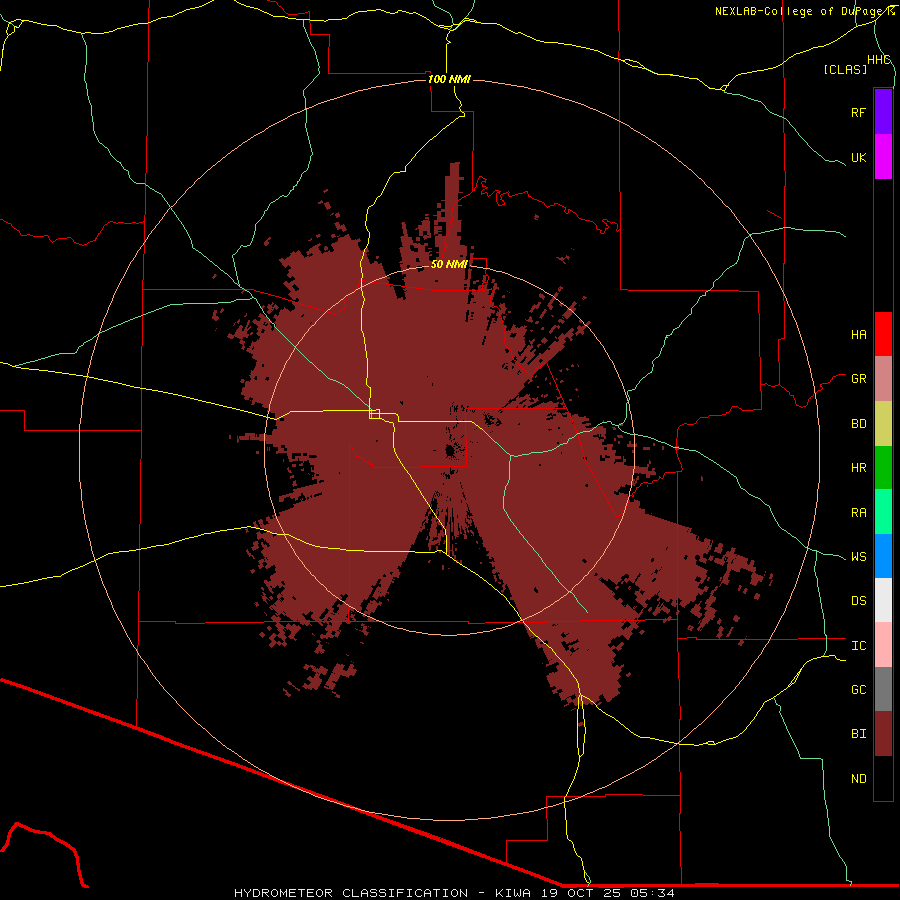Click the 'DS' legend label
900x900 pixels.
coord(859,601)
